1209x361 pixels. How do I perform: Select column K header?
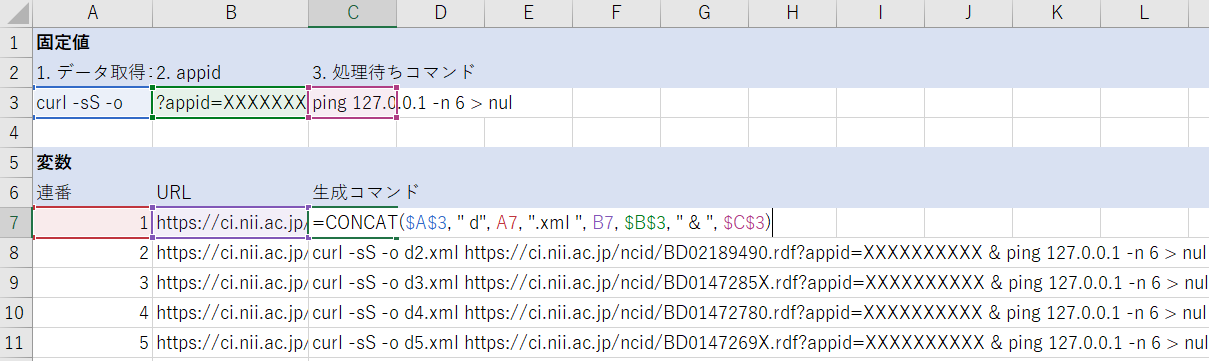[x=1057, y=14]
